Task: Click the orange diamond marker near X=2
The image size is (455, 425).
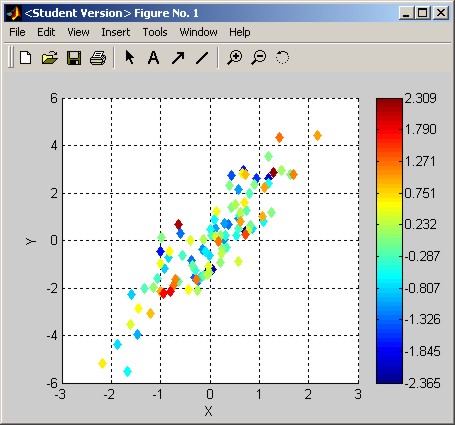Action: click(x=317, y=135)
